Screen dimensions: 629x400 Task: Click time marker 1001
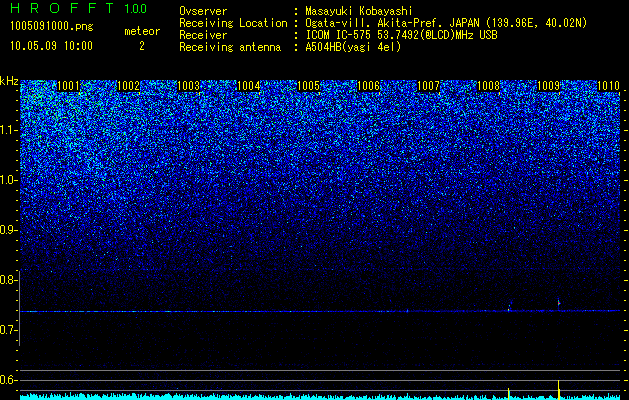(68, 86)
